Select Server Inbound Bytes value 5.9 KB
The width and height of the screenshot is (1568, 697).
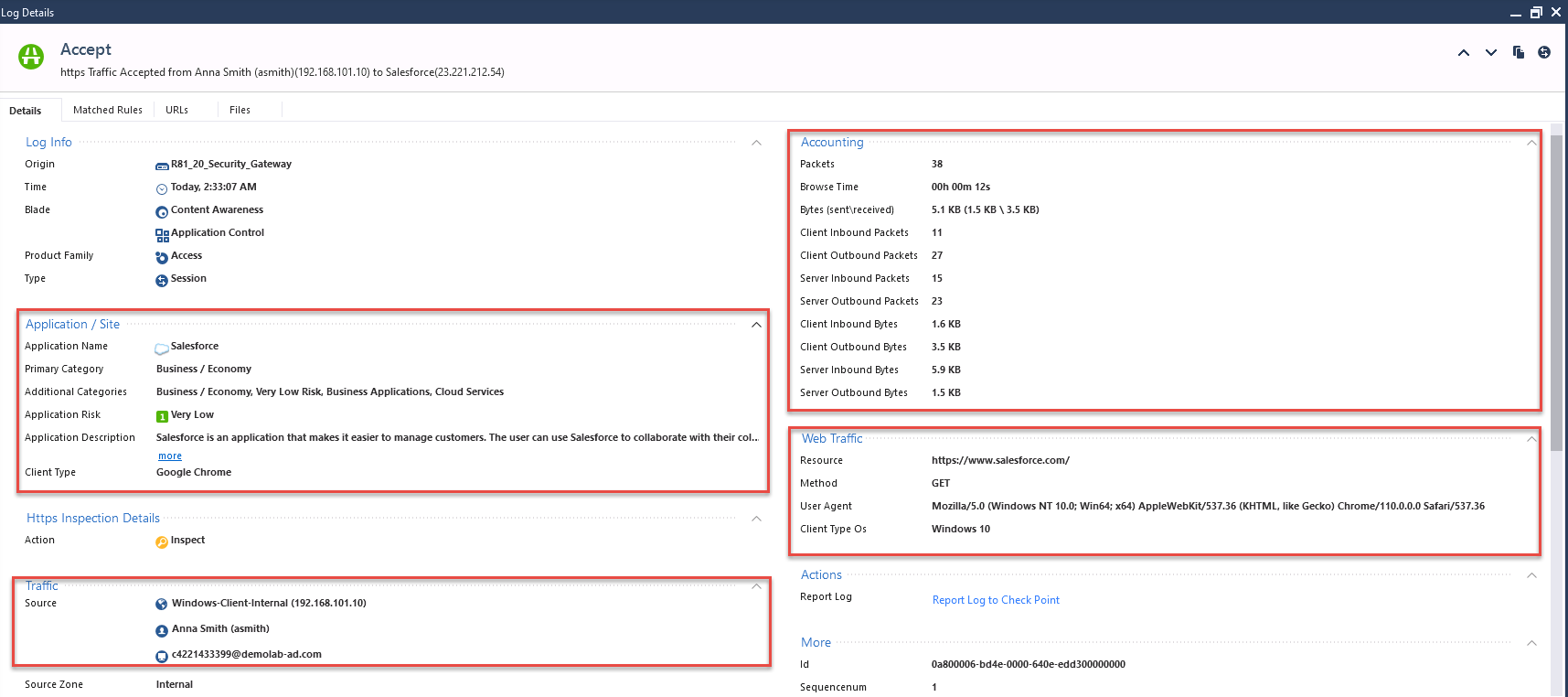946,370
